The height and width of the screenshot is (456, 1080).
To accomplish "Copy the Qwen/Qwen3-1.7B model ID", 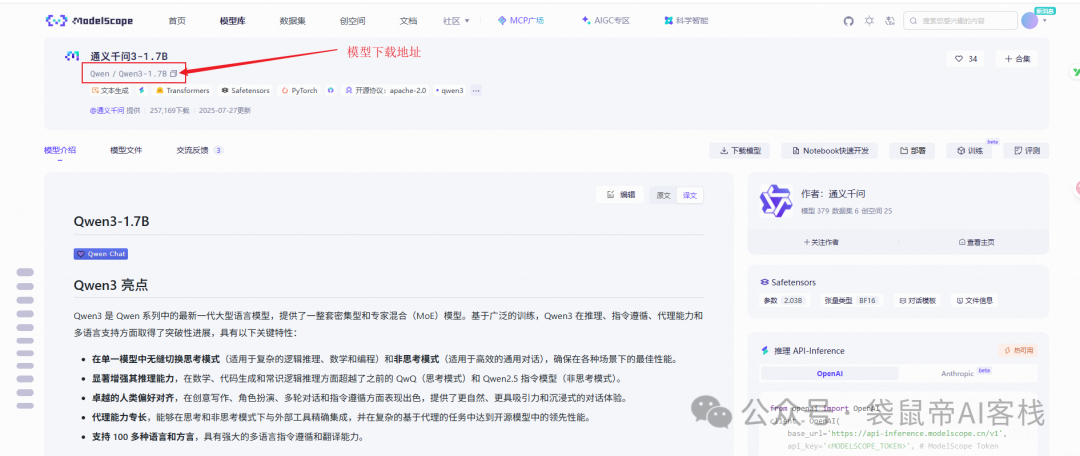I will pos(174,73).
